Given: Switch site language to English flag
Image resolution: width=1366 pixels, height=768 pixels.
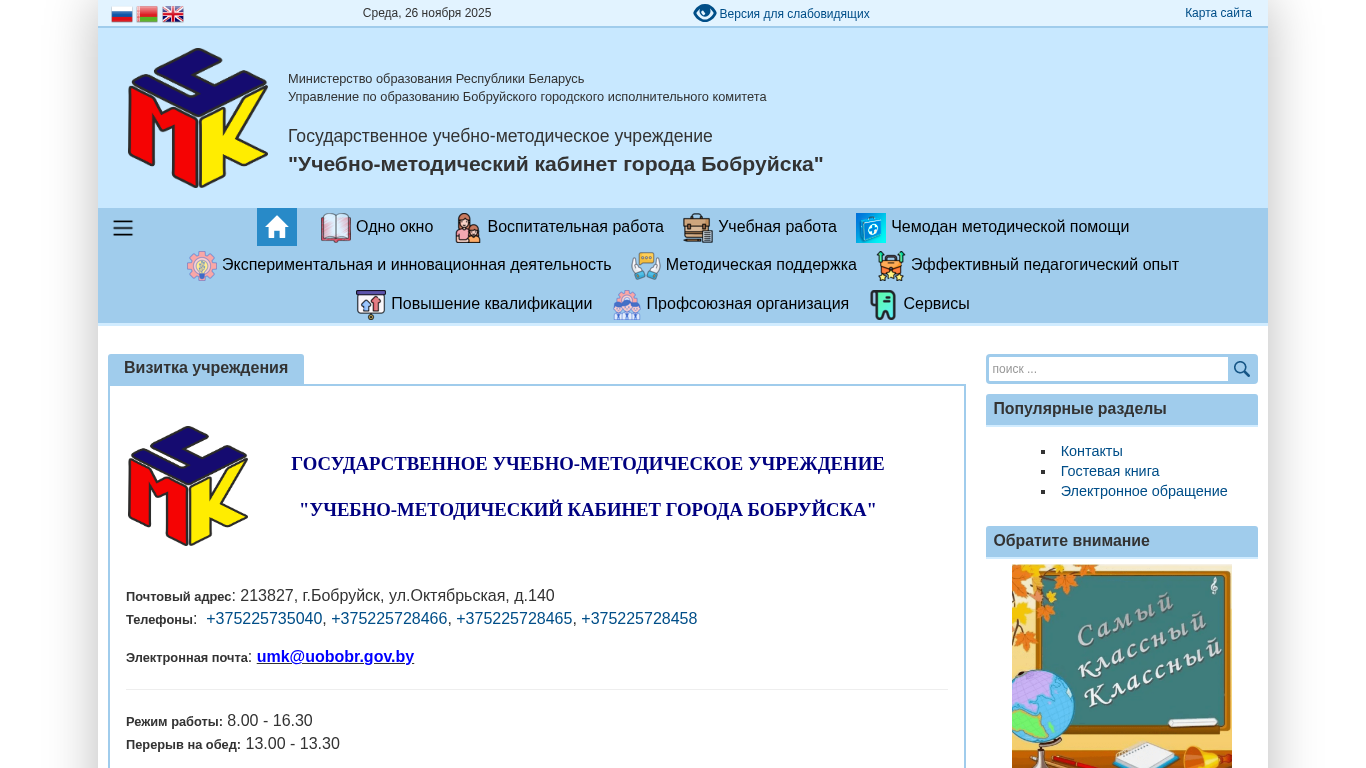Looking at the screenshot, I should [173, 14].
